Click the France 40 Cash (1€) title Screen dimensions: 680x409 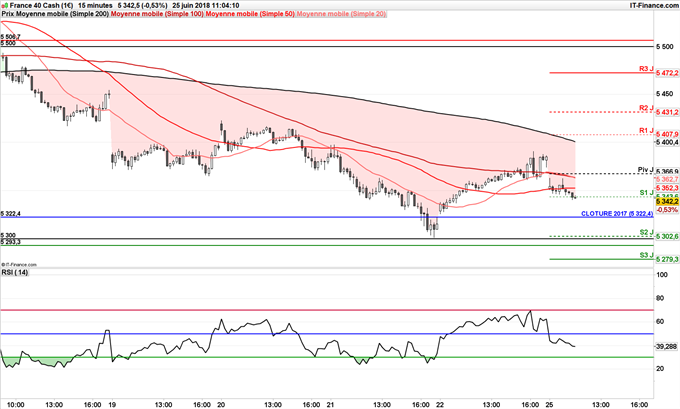[x=41, y=6]
